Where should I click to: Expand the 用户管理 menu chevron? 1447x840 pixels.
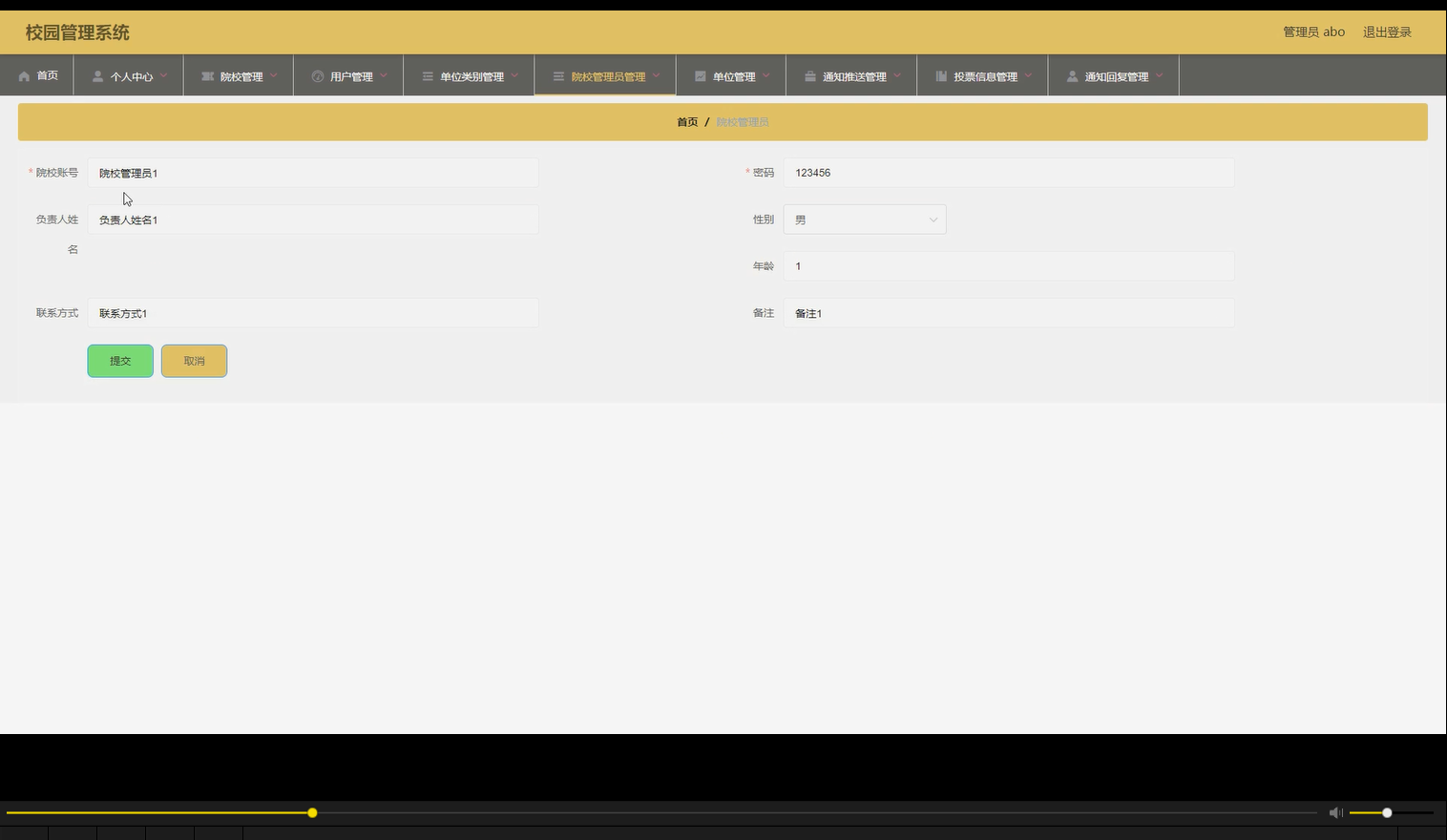384,75
